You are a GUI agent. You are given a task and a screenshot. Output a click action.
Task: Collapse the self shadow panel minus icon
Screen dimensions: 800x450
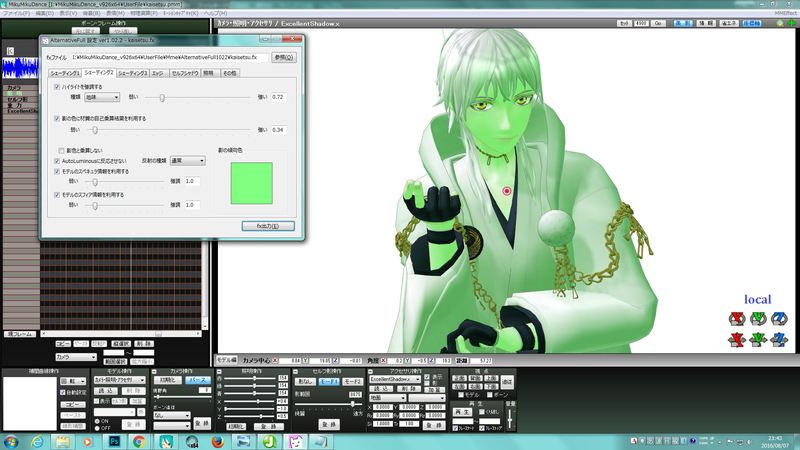[295, 371]
